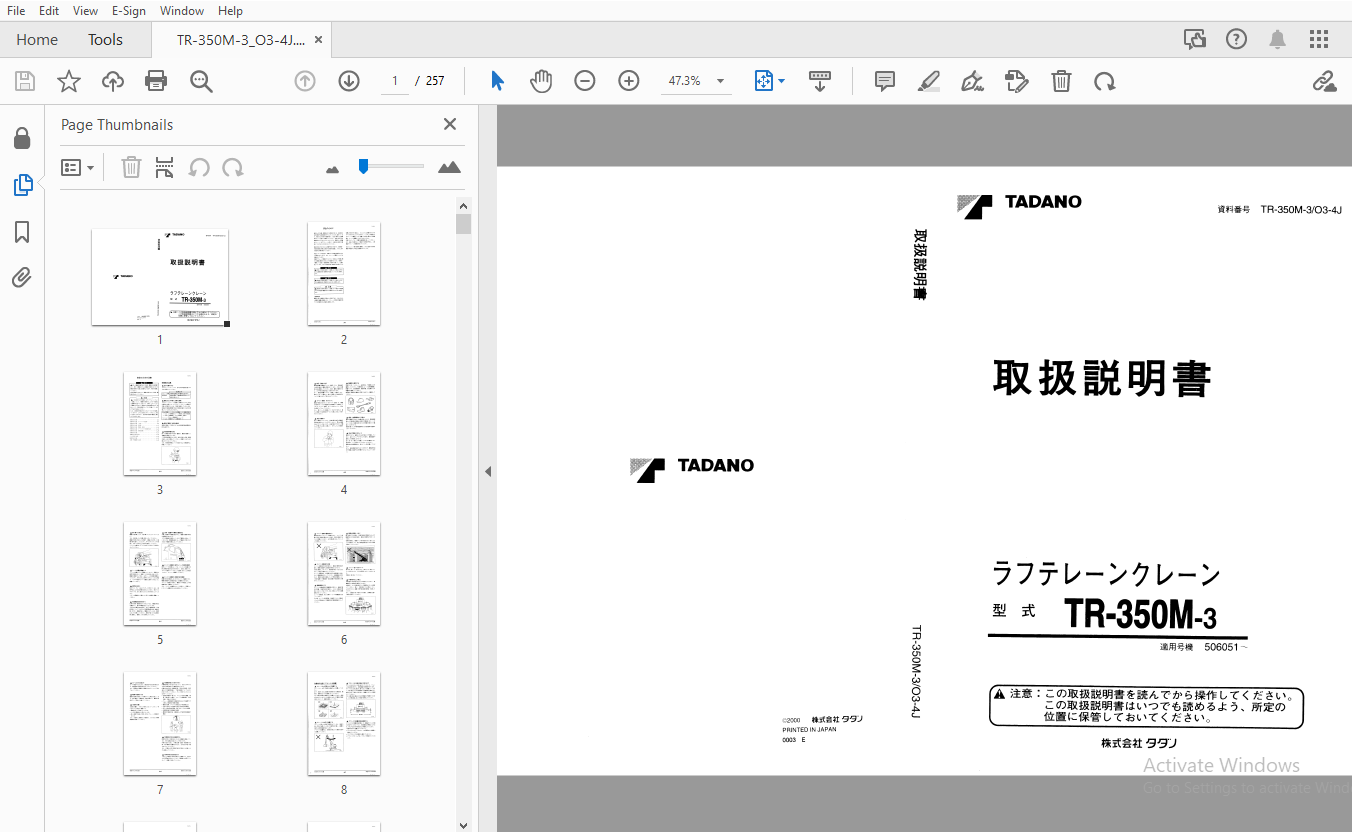Click the Share link icon
1352x832 pixels.
tap(1325, 81)
